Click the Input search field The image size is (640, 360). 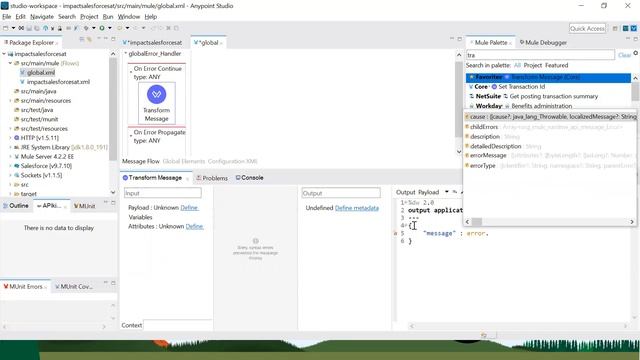(162, 193)
